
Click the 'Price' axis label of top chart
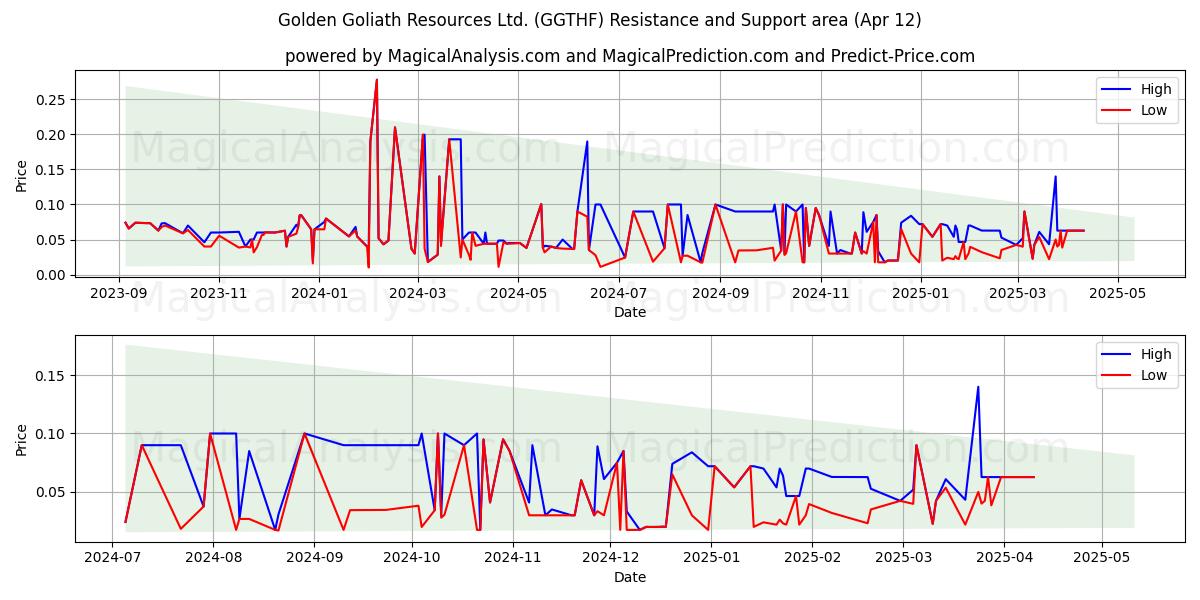pyautogui.click(x=22, y=176)
